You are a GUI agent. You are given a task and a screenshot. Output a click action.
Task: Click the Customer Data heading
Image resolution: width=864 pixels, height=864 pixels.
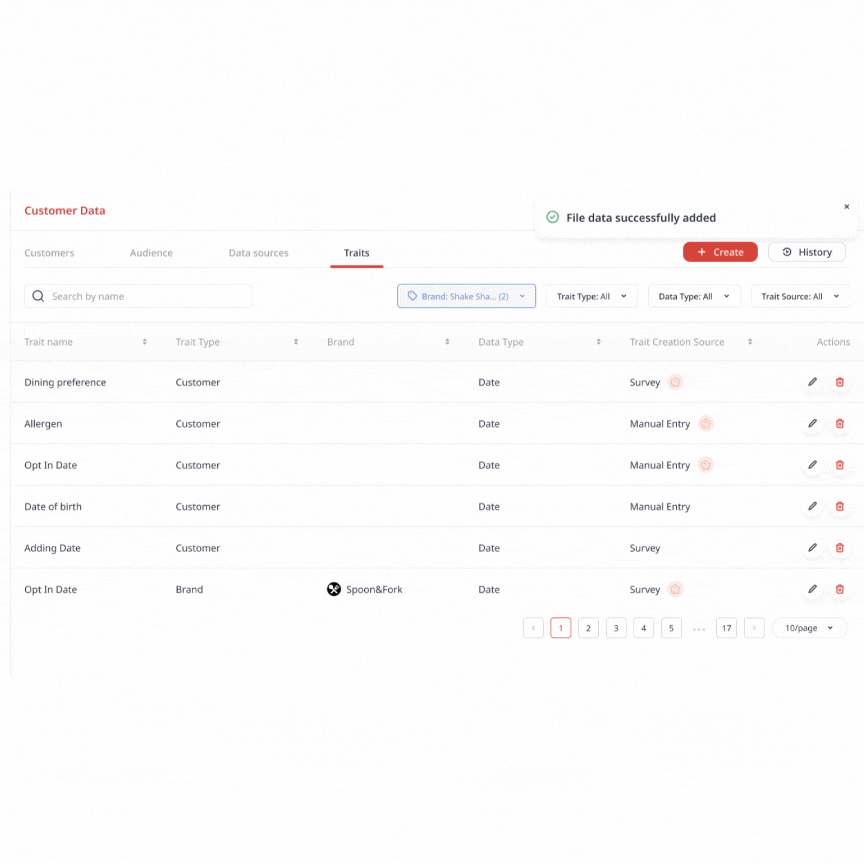coord(64,210)
